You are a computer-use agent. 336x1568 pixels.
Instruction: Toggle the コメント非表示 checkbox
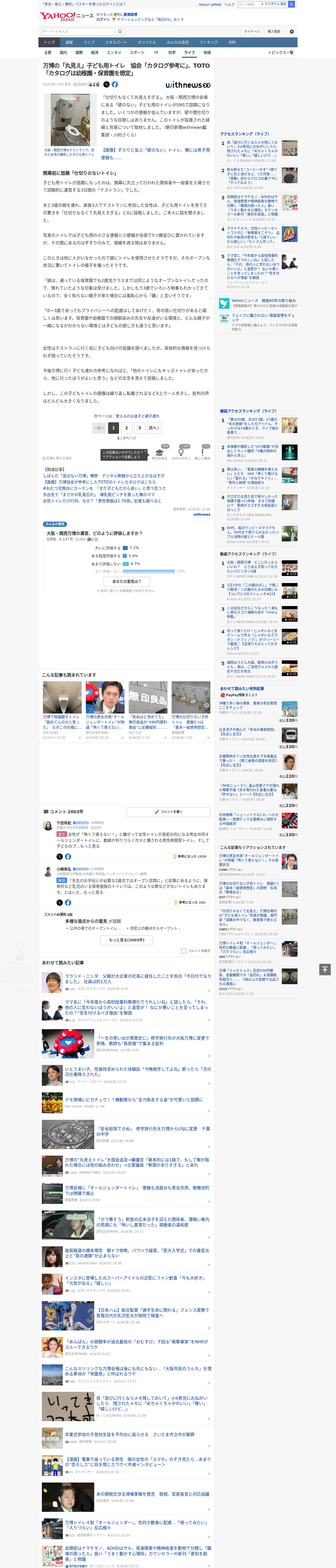183,951
